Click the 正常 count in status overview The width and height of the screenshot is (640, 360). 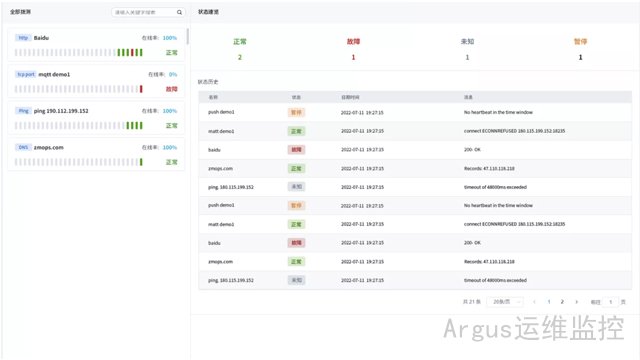point(240,57)
